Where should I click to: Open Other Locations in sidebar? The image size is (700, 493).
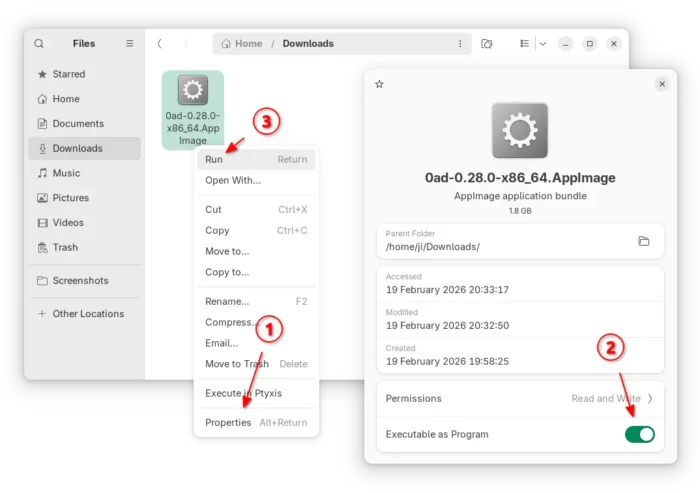pyautogui.click(x=88, y=314)
